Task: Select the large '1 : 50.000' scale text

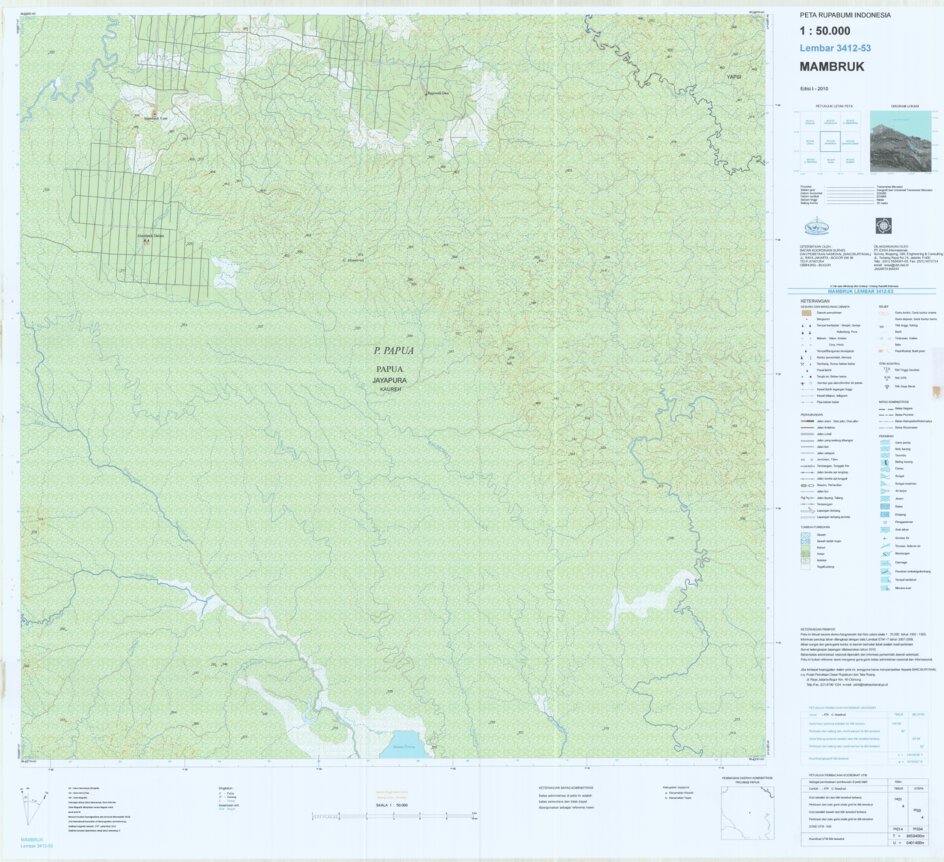Action: click(825, 31)
